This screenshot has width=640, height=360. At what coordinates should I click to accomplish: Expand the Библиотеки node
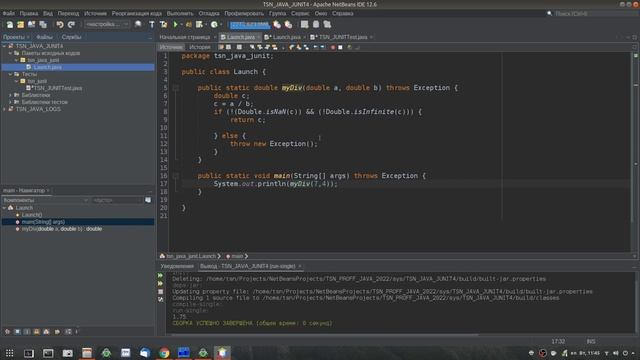pos(10,95)
